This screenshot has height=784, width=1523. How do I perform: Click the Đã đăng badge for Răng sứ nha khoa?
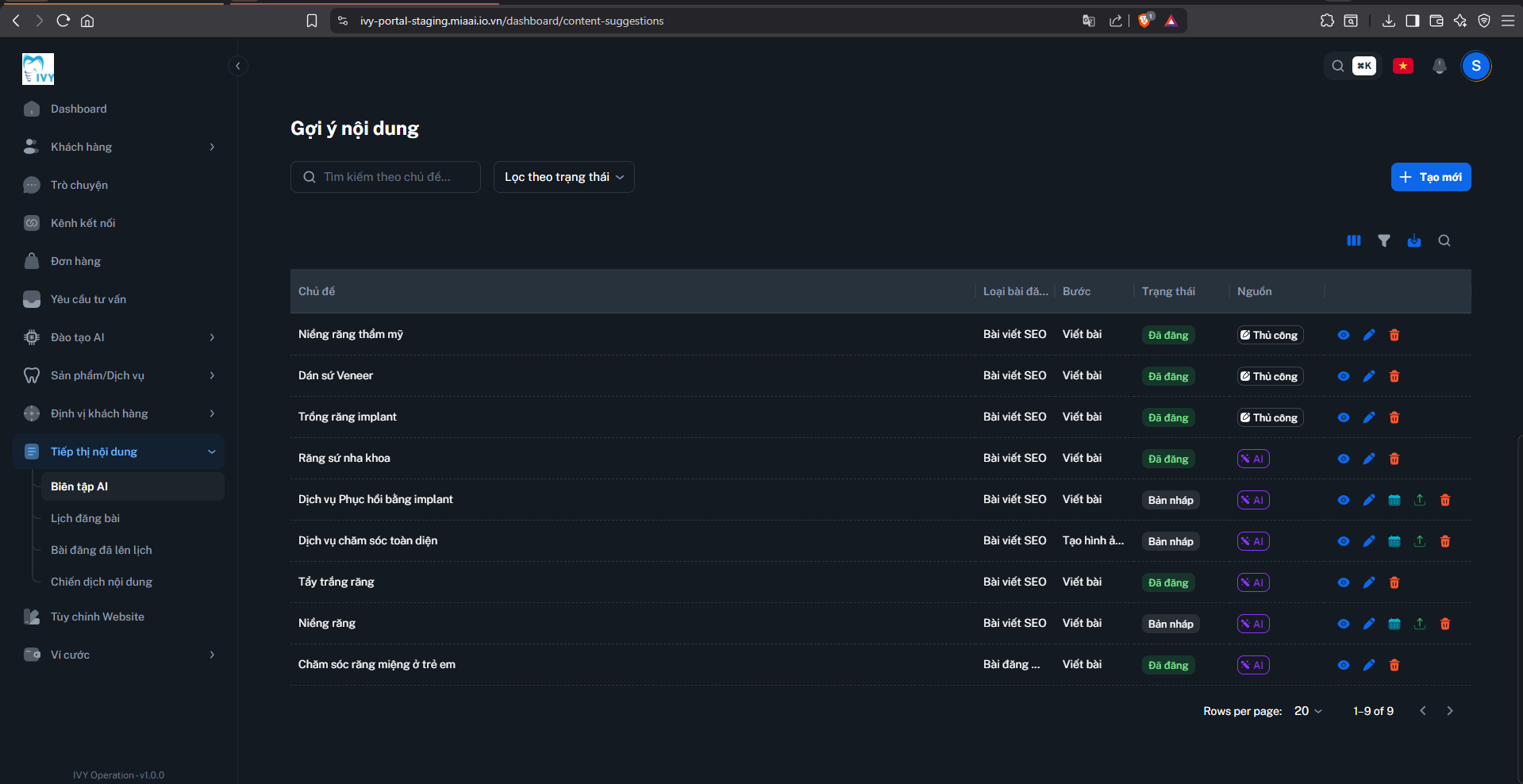coord(1168,459)
